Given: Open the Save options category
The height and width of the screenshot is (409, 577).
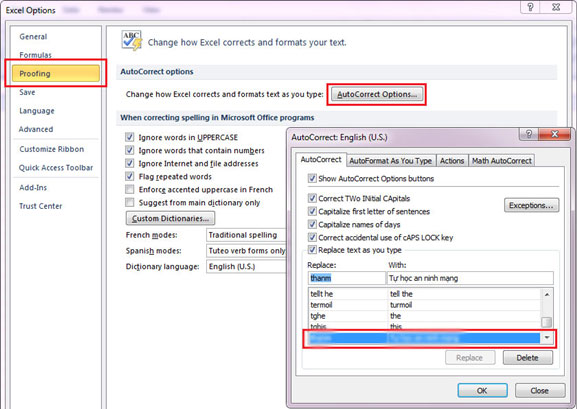Looking at the screenshot, I should (27, 92).
